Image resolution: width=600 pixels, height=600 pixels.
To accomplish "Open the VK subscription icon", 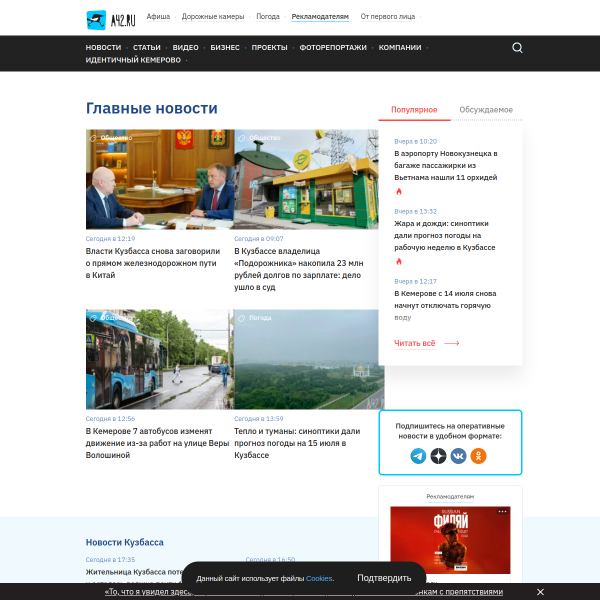I will 458,456.
